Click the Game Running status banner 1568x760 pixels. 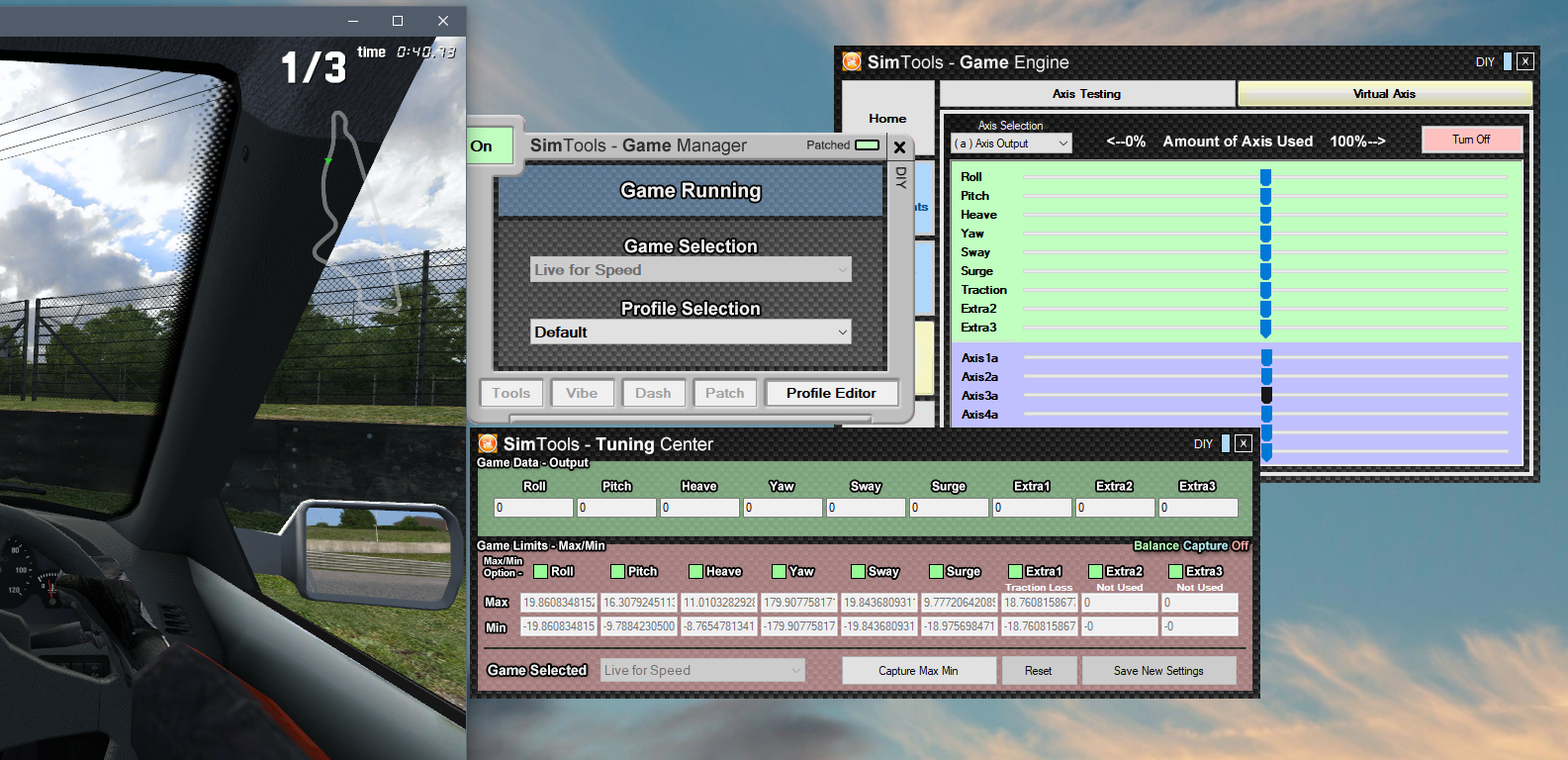pyautogui.click(x=691, y=190)
